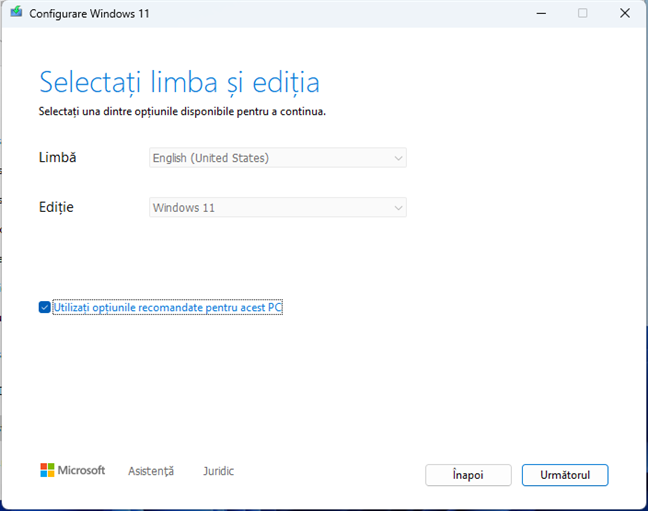Minimize the Configurare Windows 11 window
Image resolution: width=648 pixels, height=511 pixels.
point(541,13)
